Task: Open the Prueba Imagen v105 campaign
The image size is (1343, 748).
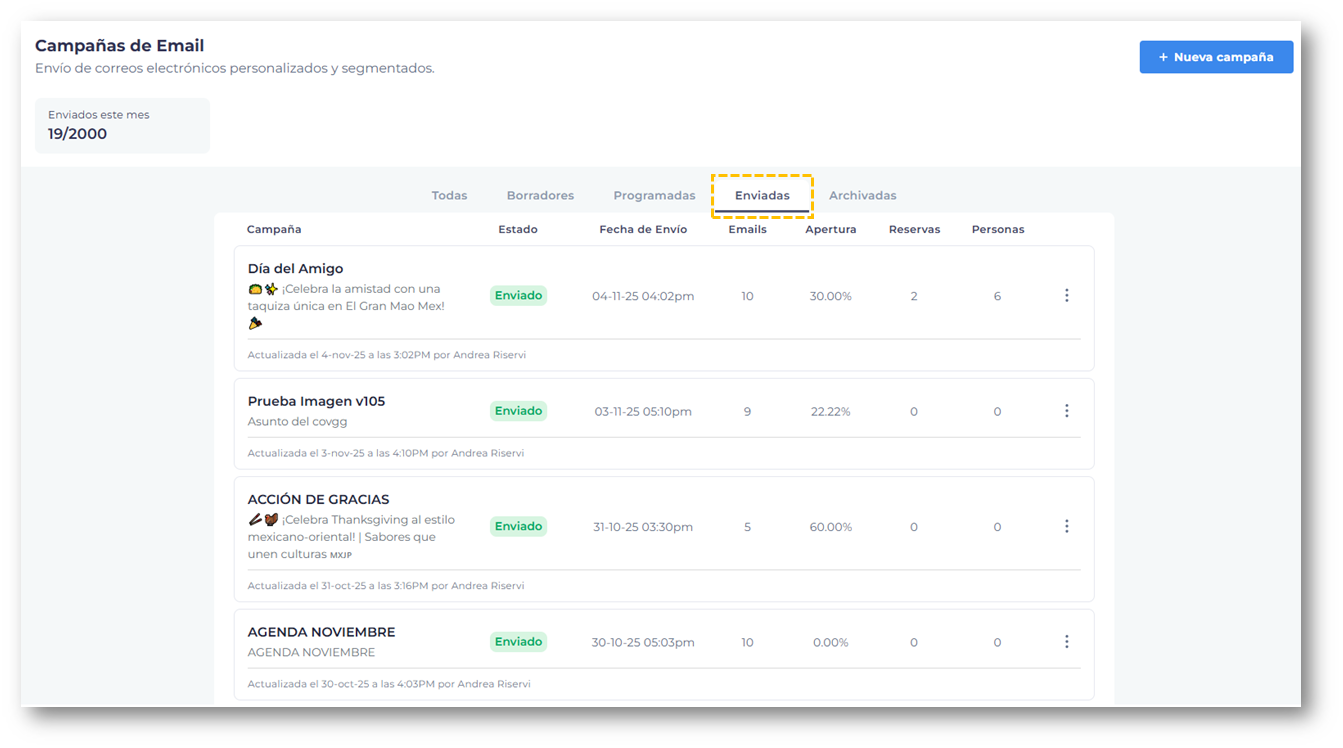Action: click(x=316, y=402)
